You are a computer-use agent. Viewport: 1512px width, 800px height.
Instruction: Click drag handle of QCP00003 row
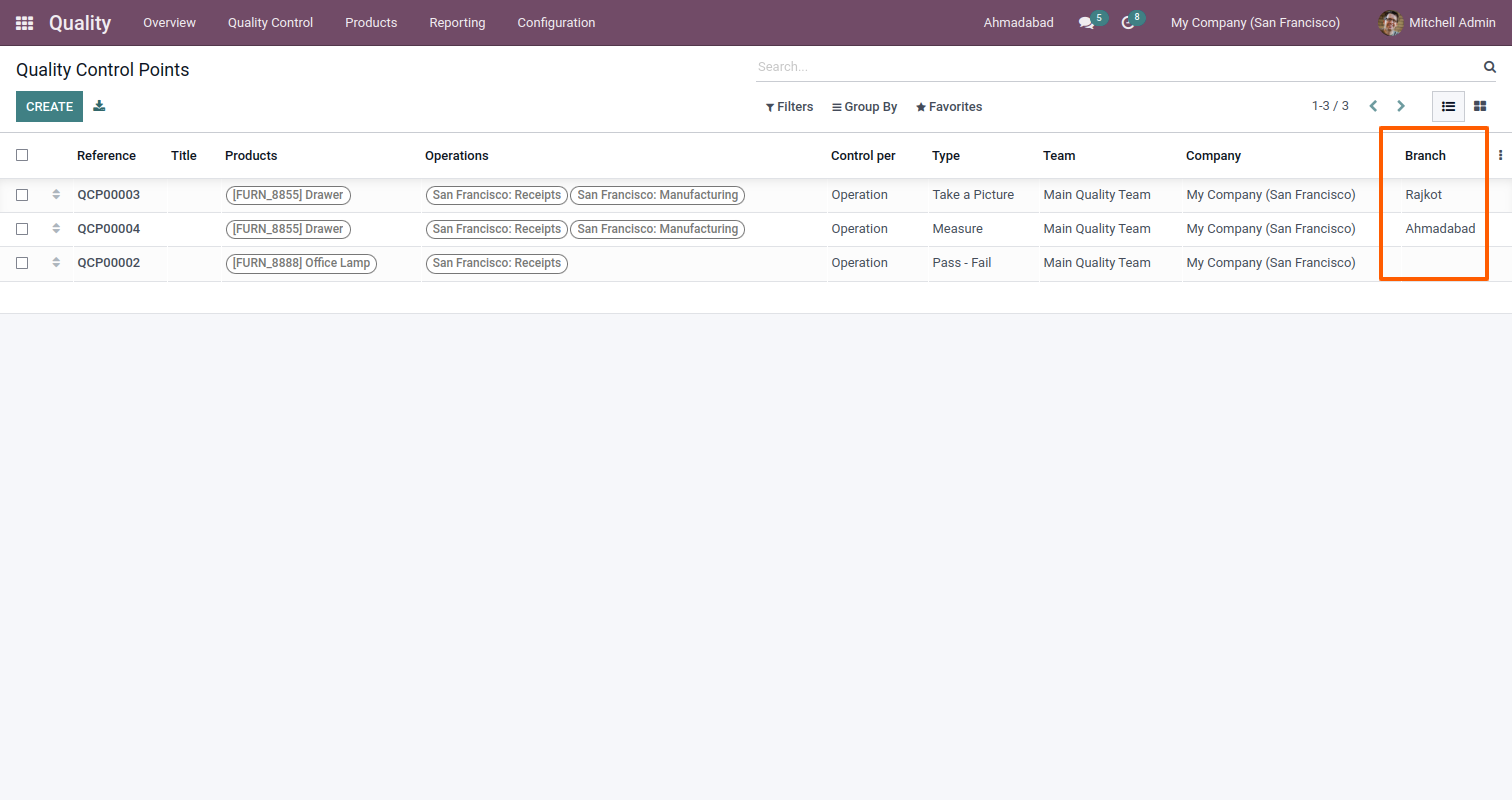click(x=56, y=195)
